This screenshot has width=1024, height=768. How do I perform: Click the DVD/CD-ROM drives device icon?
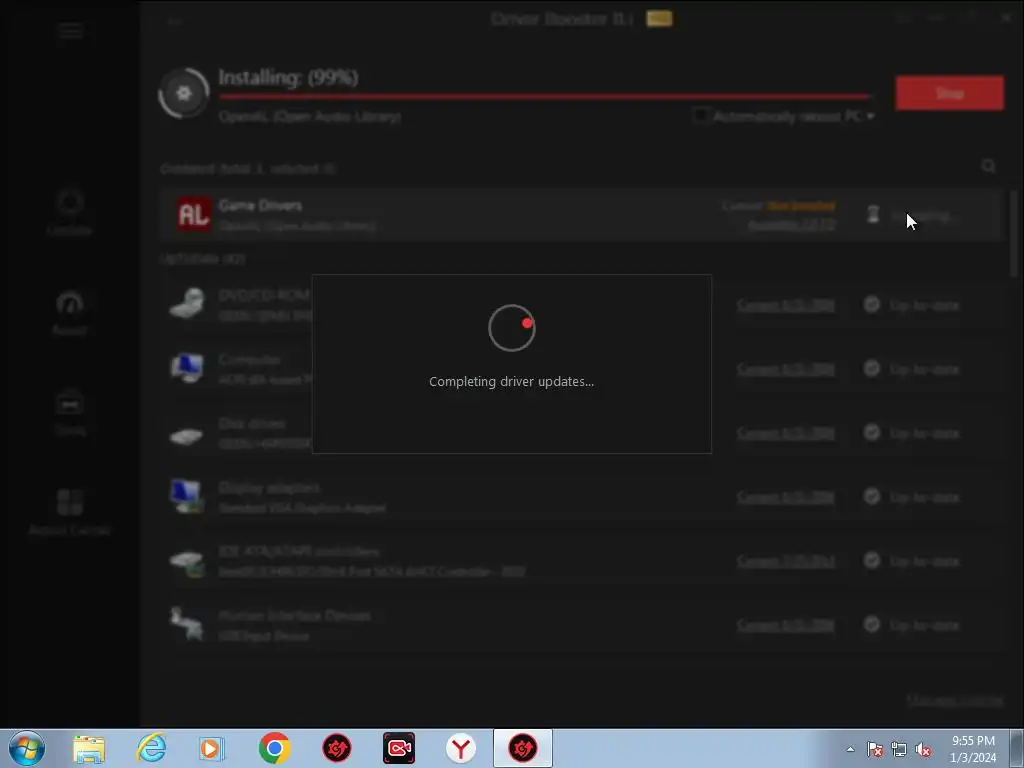point(187,304)
